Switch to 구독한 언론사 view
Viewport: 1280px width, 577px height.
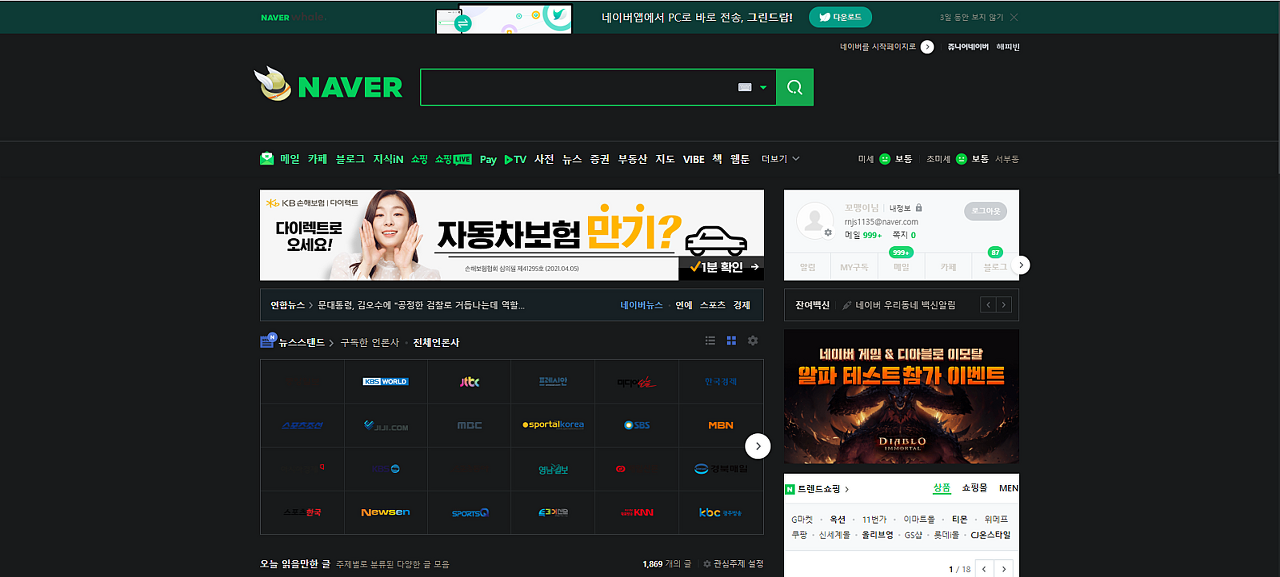(x=369, y=342)
